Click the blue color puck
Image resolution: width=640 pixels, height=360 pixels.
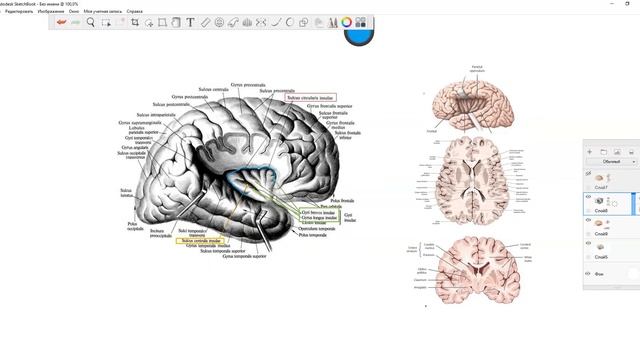[x=359, y=38]
